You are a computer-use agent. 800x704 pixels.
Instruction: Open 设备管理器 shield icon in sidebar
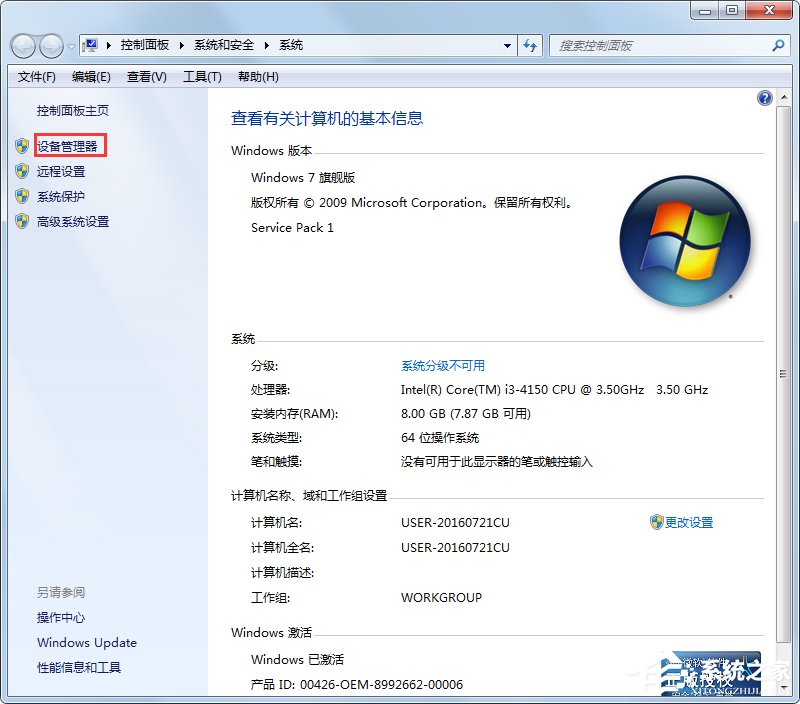pos(24,146)
